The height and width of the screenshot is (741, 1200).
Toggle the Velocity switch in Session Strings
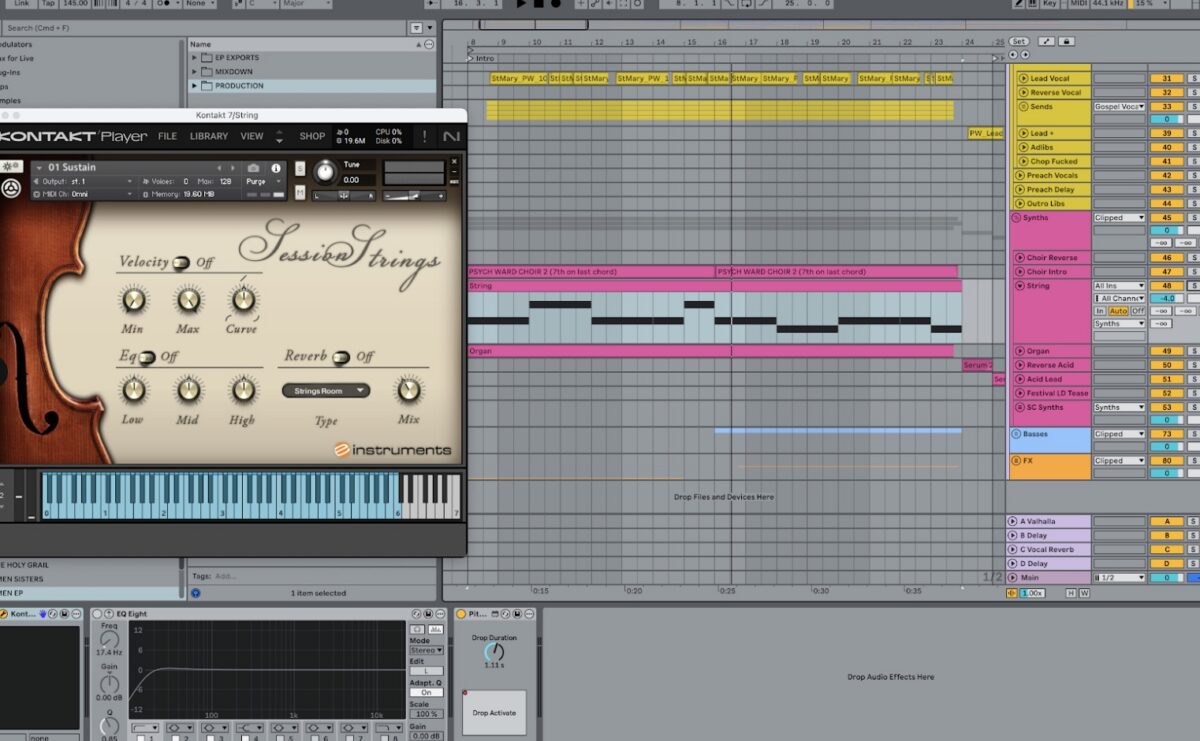tap(181, 263)
